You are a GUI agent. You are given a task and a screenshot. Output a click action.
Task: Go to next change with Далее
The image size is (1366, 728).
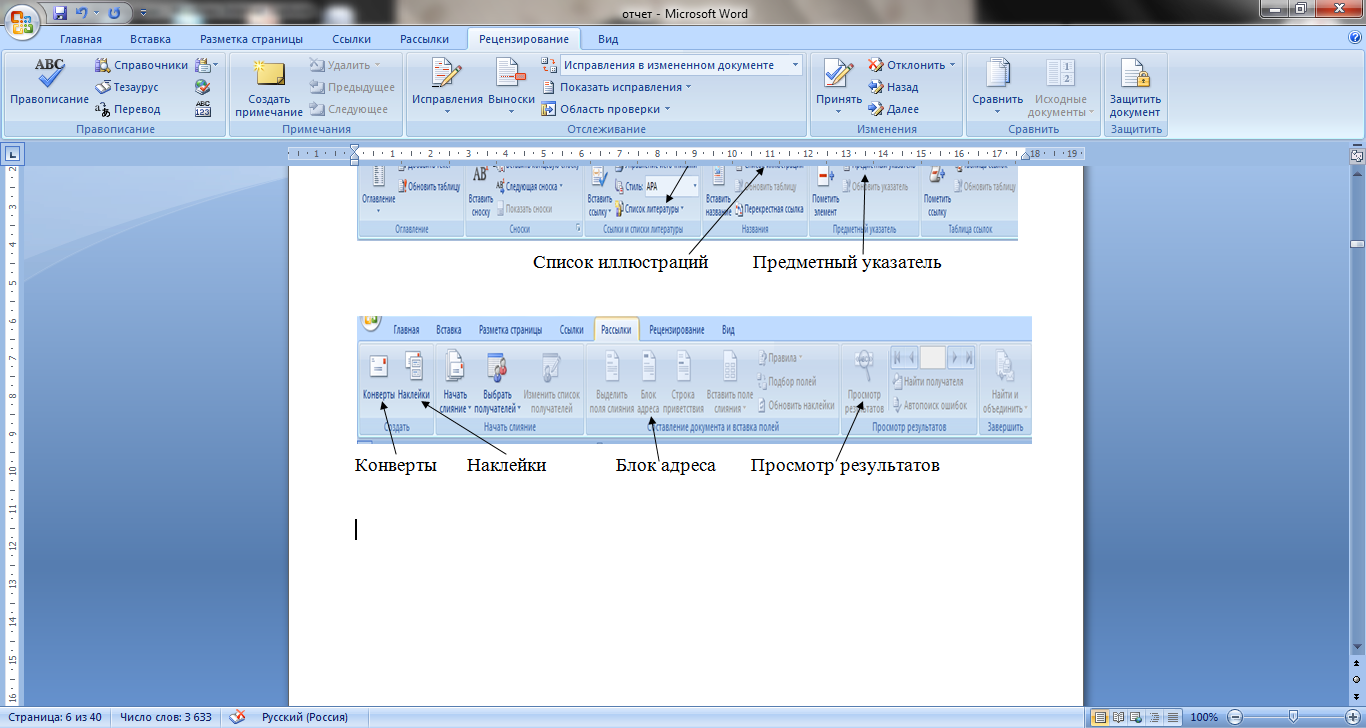click(893, 109)
